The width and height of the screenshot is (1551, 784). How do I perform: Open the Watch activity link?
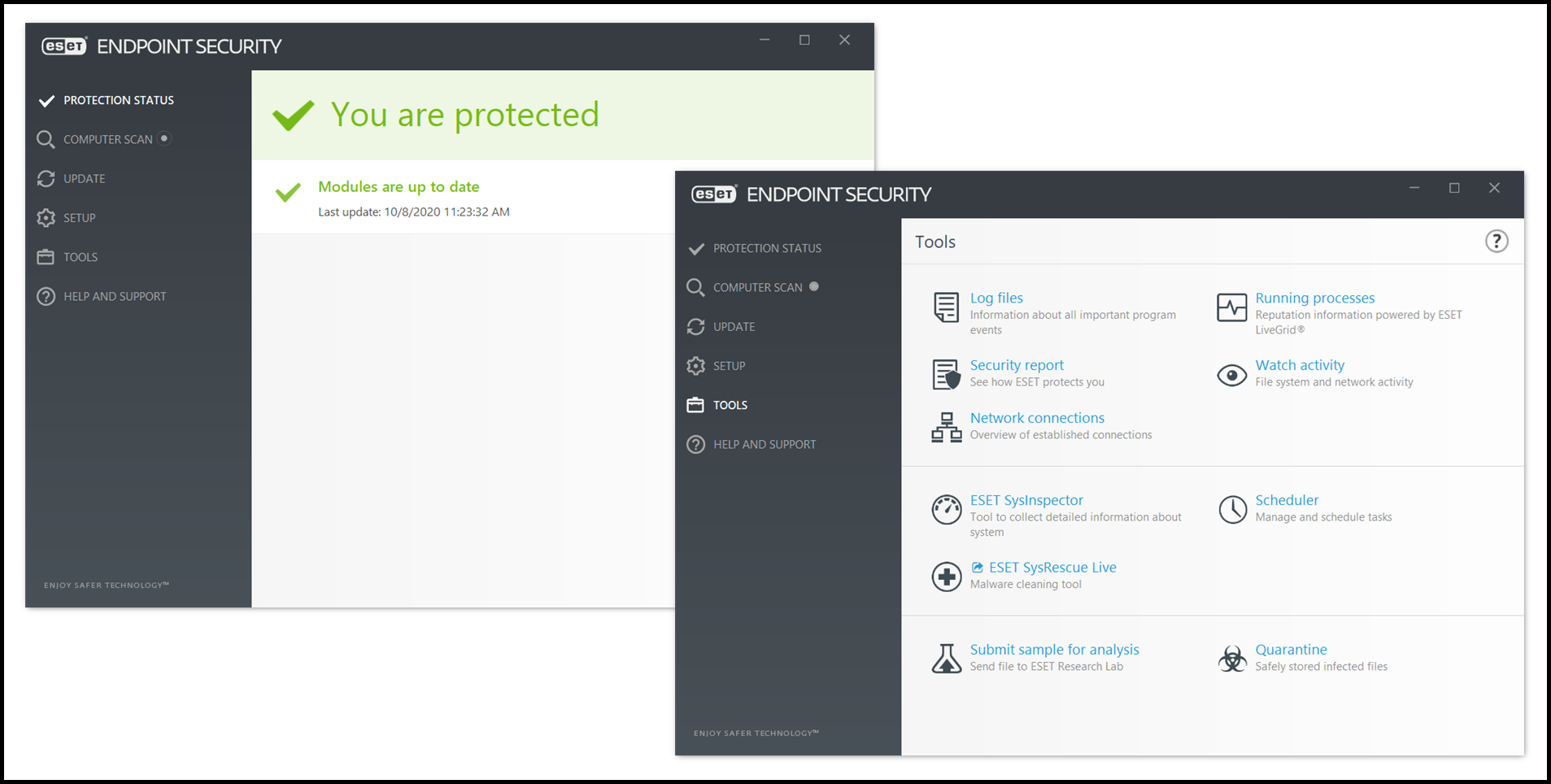(1300, 365)
